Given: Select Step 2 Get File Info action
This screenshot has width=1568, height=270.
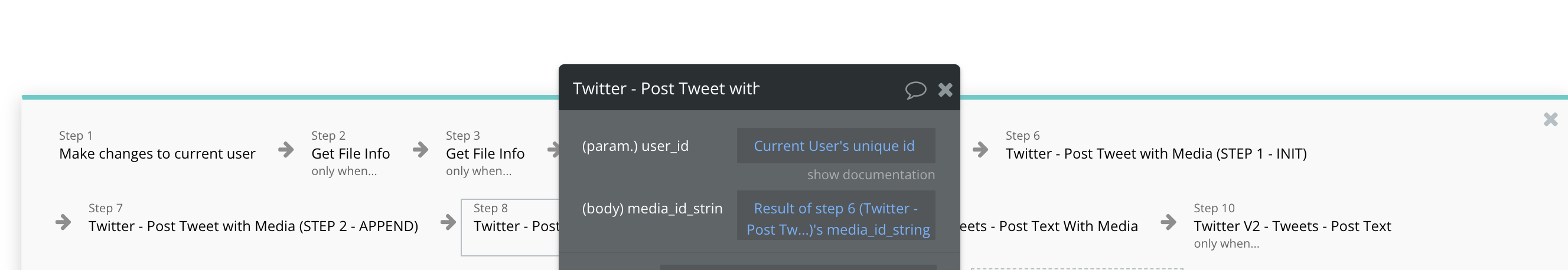Looking at the screenshot, I should 351,153.
